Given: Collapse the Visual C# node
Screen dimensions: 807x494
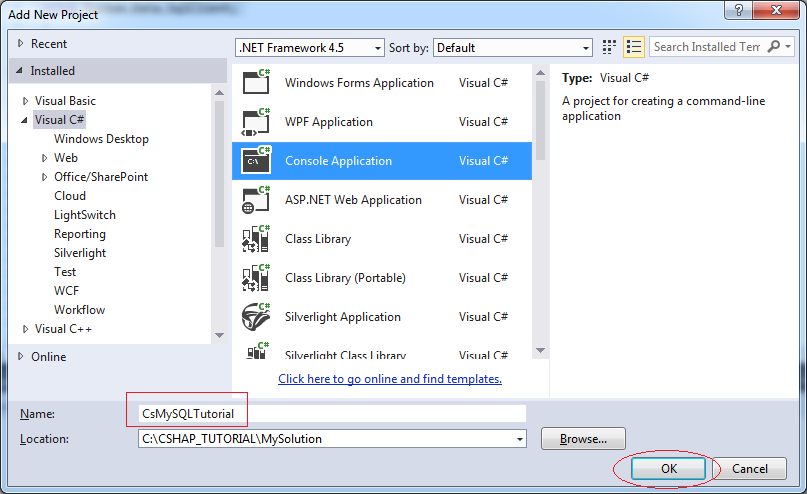Looking at the screenshot, I should [x=24, y=120].
